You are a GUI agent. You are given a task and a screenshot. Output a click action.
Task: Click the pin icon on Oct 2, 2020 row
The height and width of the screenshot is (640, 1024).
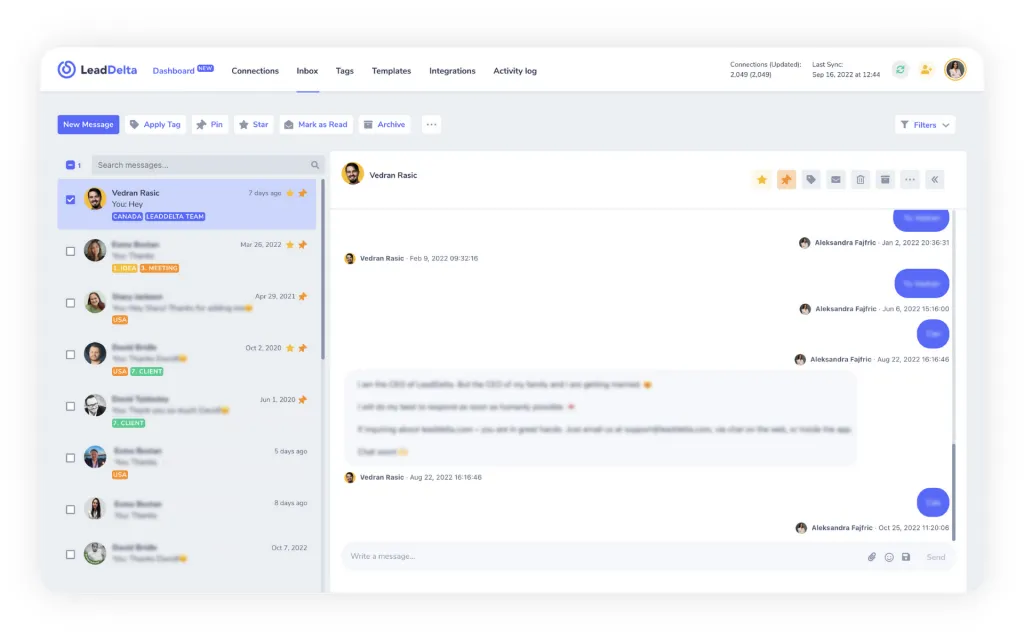pyautogui.click(x=302, y=348)
